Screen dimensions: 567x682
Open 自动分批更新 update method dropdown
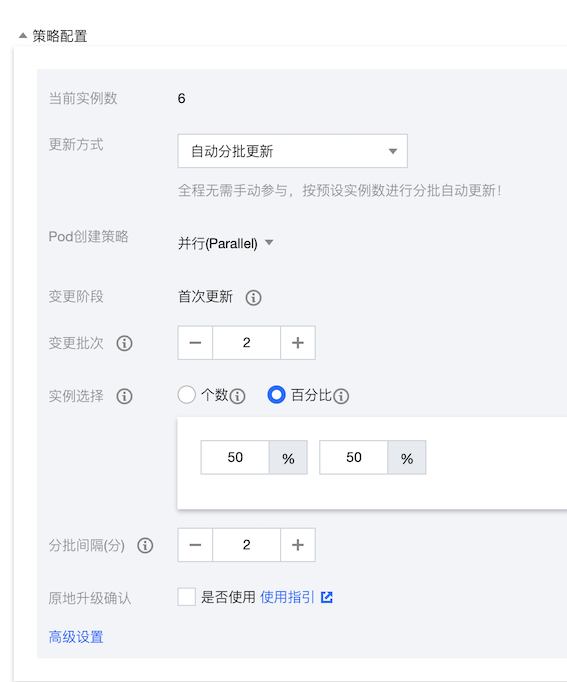(293, 151)
